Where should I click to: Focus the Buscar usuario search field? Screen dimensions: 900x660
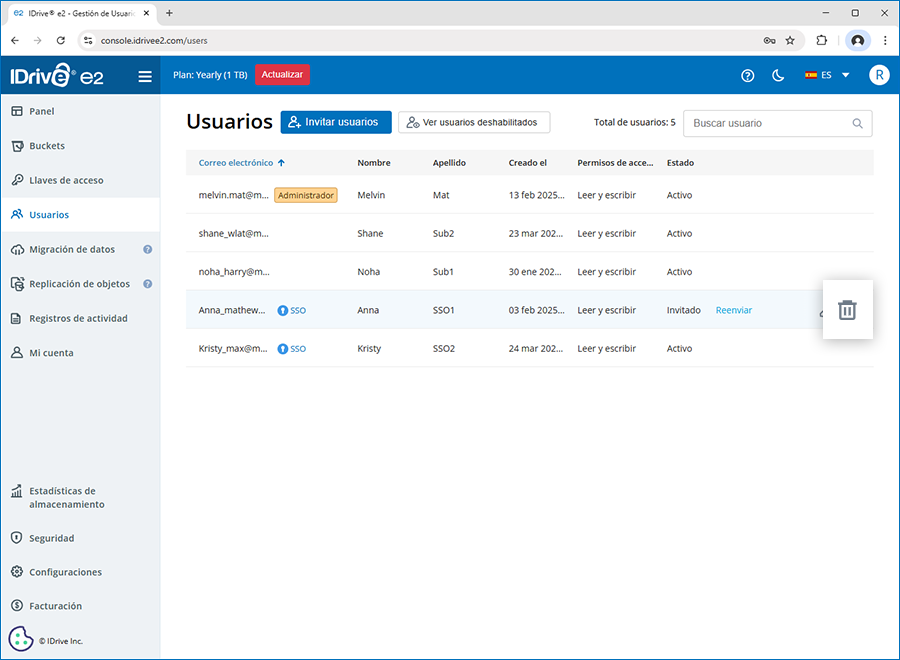point(768,123)
